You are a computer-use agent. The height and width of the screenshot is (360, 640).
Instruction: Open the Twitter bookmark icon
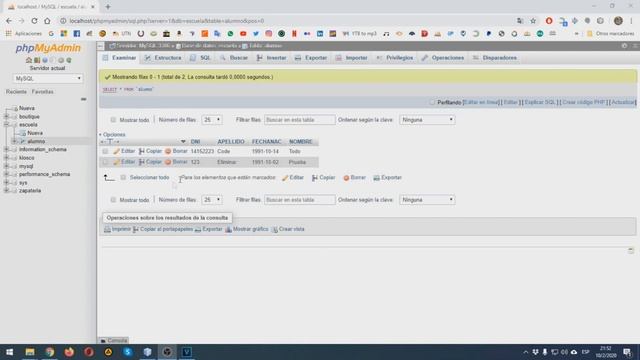256,33
